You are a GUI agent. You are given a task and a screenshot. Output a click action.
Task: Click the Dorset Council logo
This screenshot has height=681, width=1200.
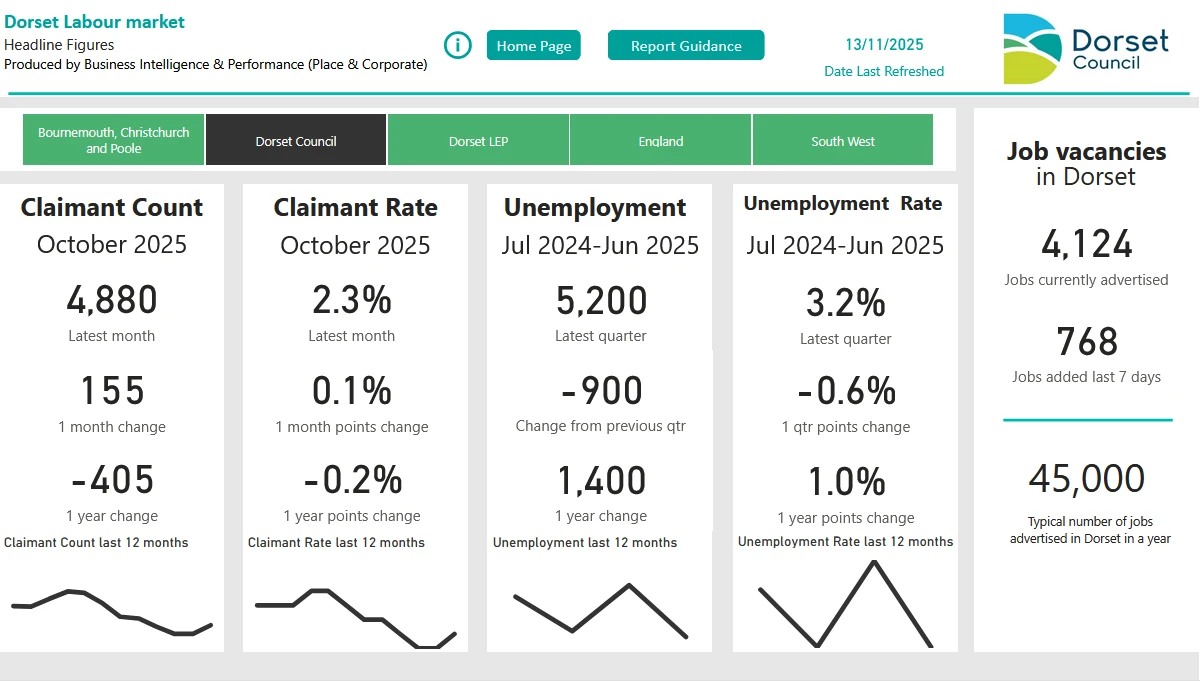pyautogui.click(x=1087, y=45)
